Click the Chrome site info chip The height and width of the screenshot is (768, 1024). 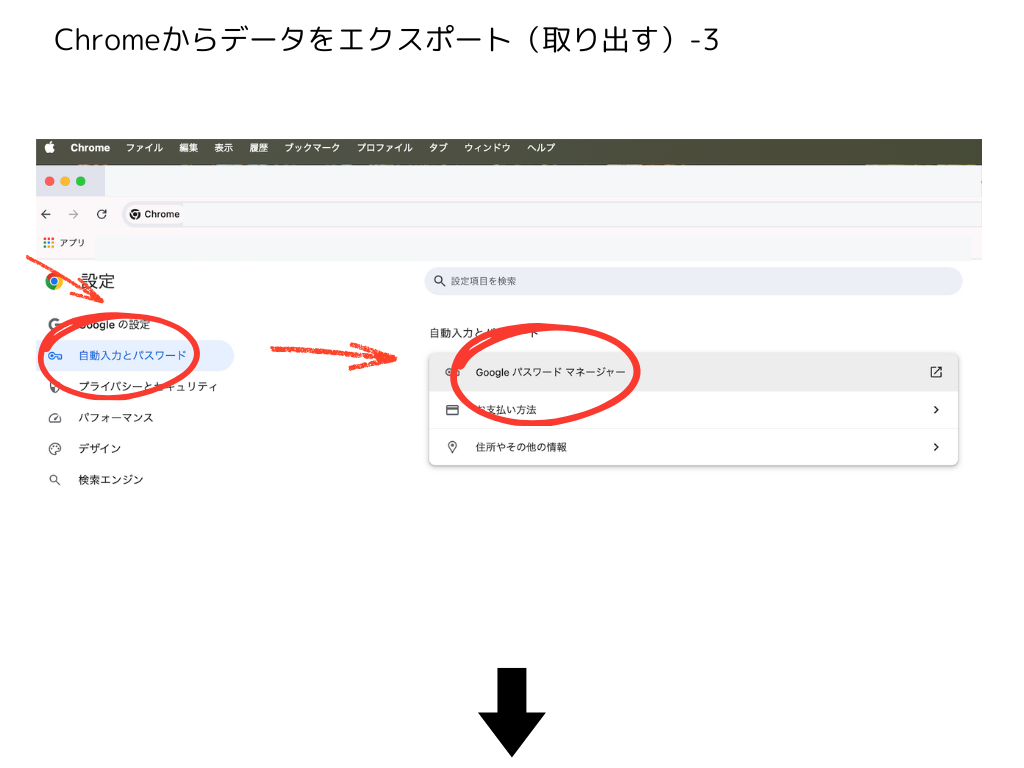pos(155,214)
